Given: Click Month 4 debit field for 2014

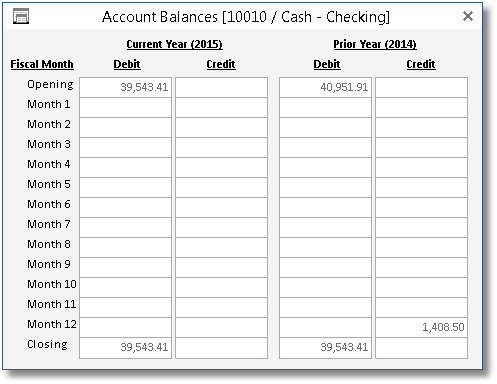Looking at the screenshot, I should click(326, 167).
